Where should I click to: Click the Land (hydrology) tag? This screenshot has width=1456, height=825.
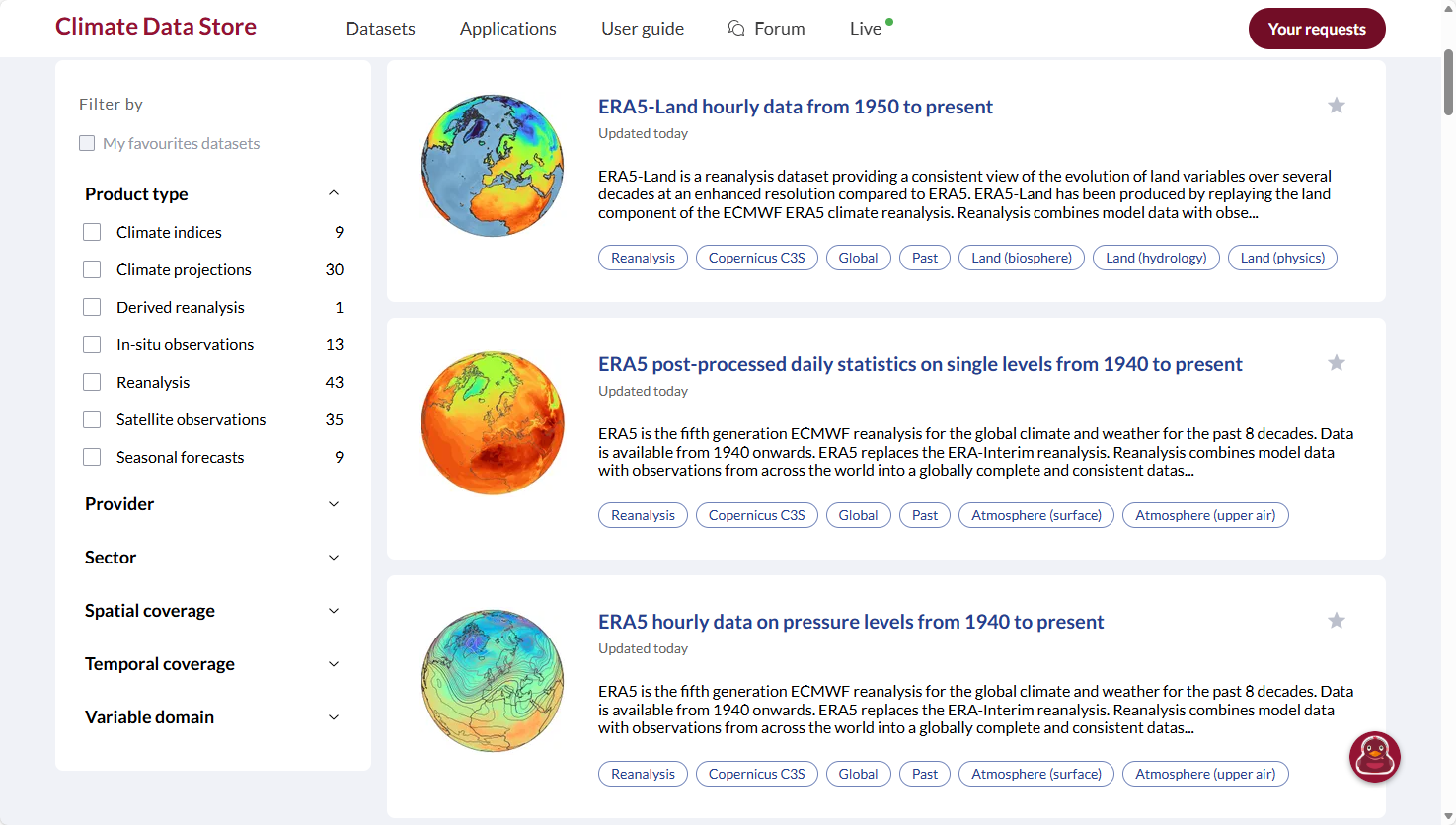(1156, 257)
